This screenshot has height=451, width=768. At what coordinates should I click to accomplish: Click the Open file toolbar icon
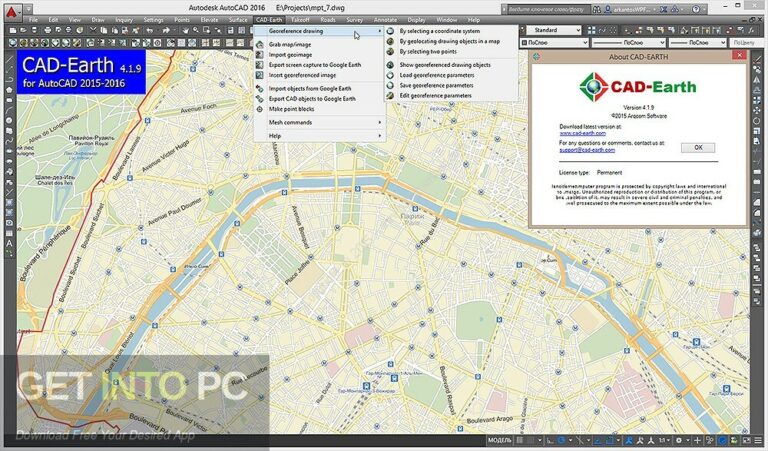coord(24,30)
